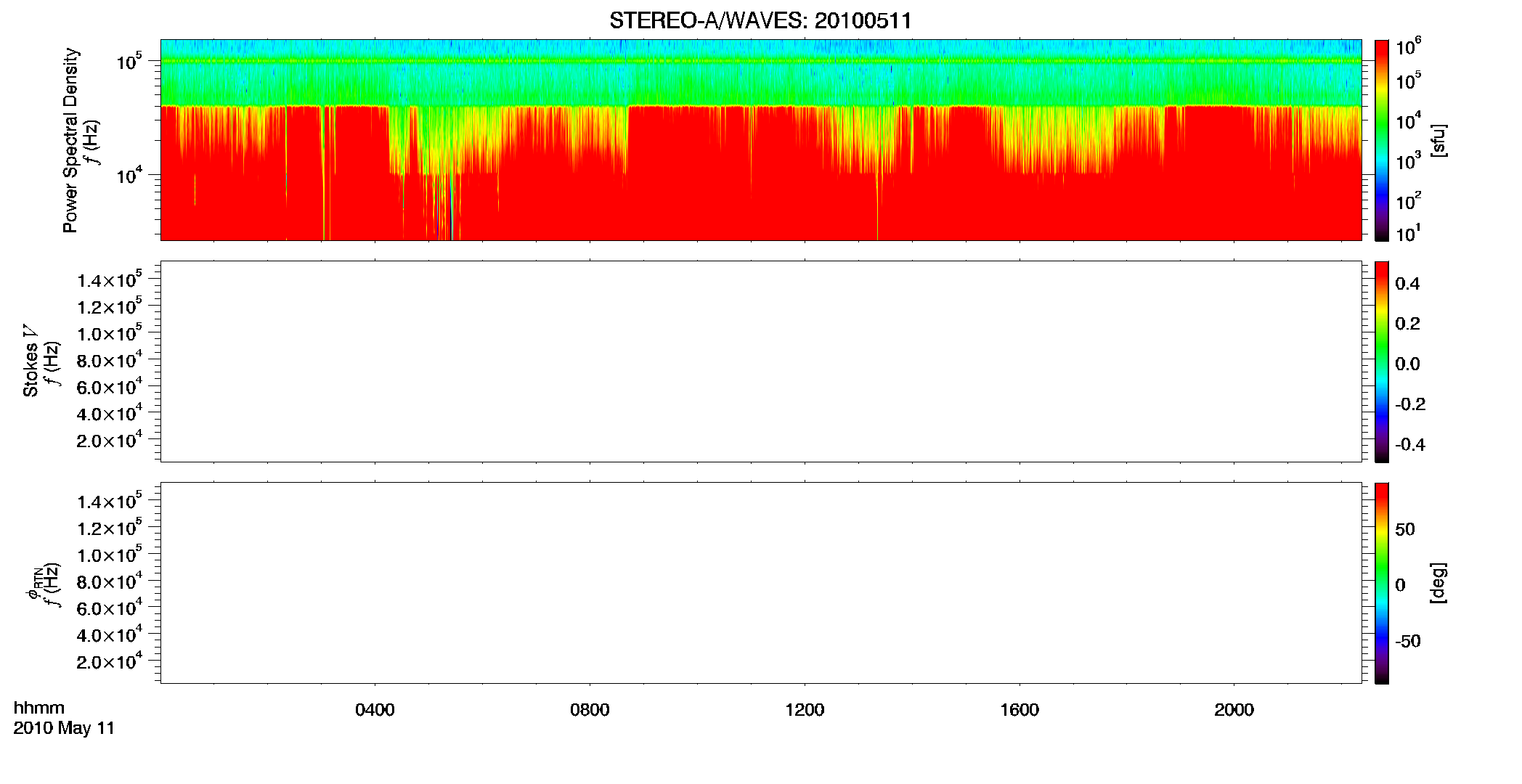The image size is (1522, 784).
Task: Click the 1.4×10^5 tick of Stokes V panel
Action: pos(110,279)
